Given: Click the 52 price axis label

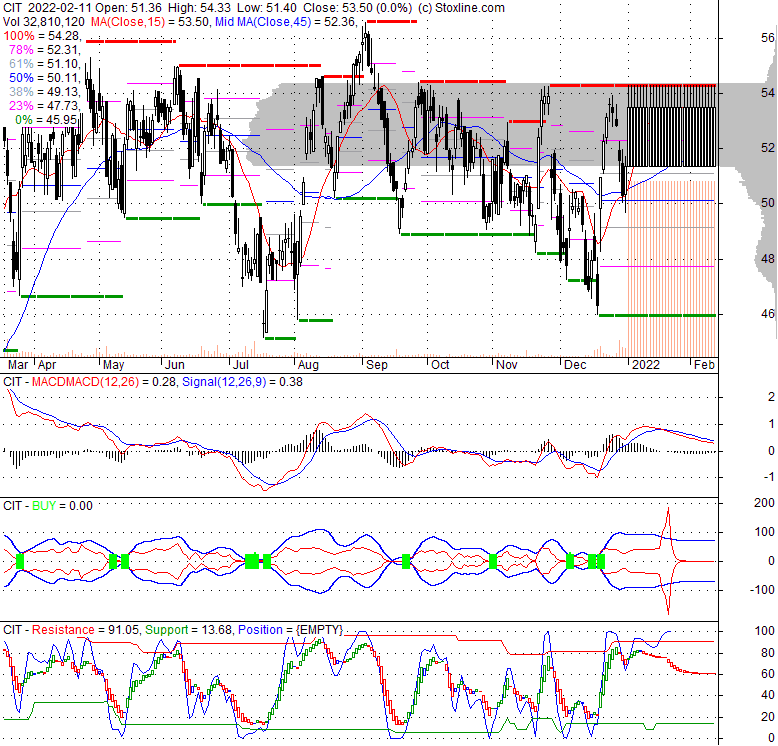Looking at the screenshot, I should point(768,148).
